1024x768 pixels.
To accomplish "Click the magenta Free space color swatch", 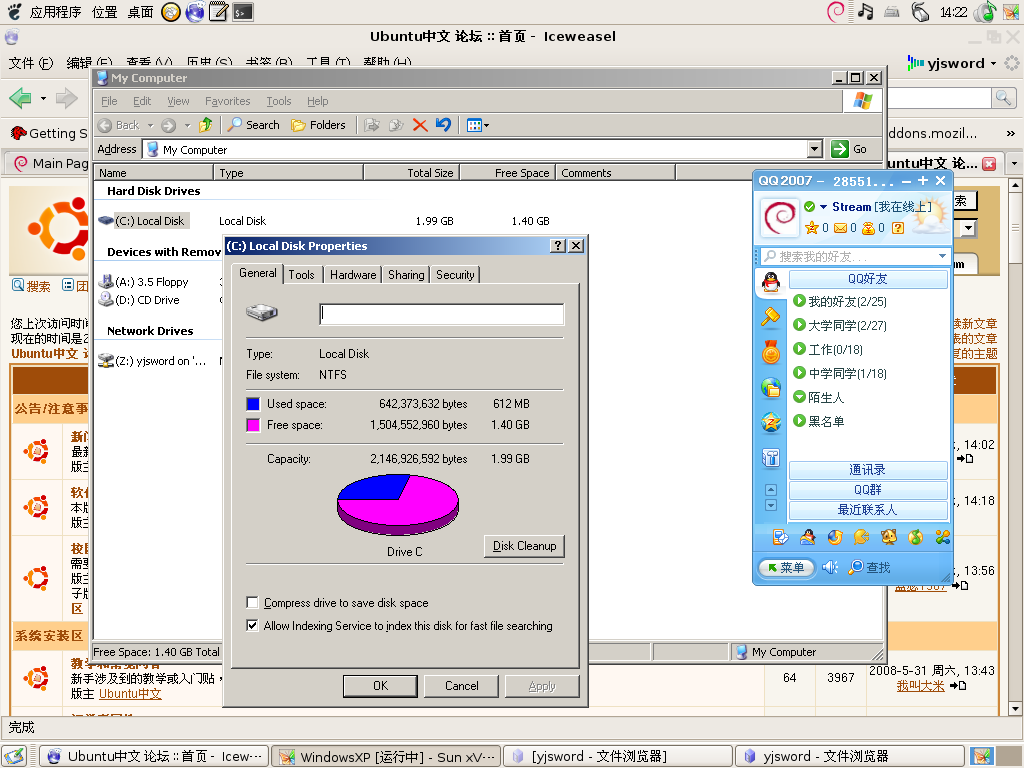I will point(253,424).
